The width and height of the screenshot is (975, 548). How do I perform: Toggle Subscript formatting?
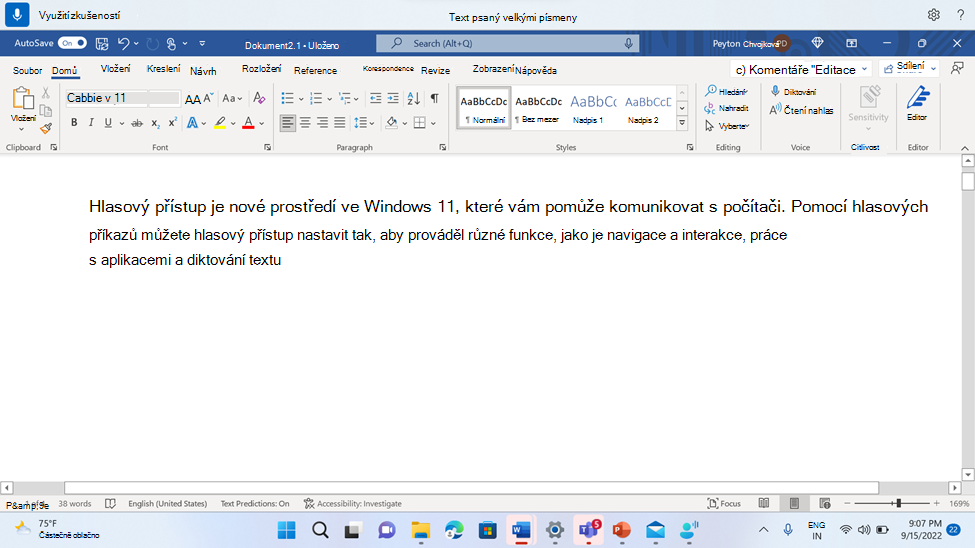pyautogui.click(x=155, y=123)
